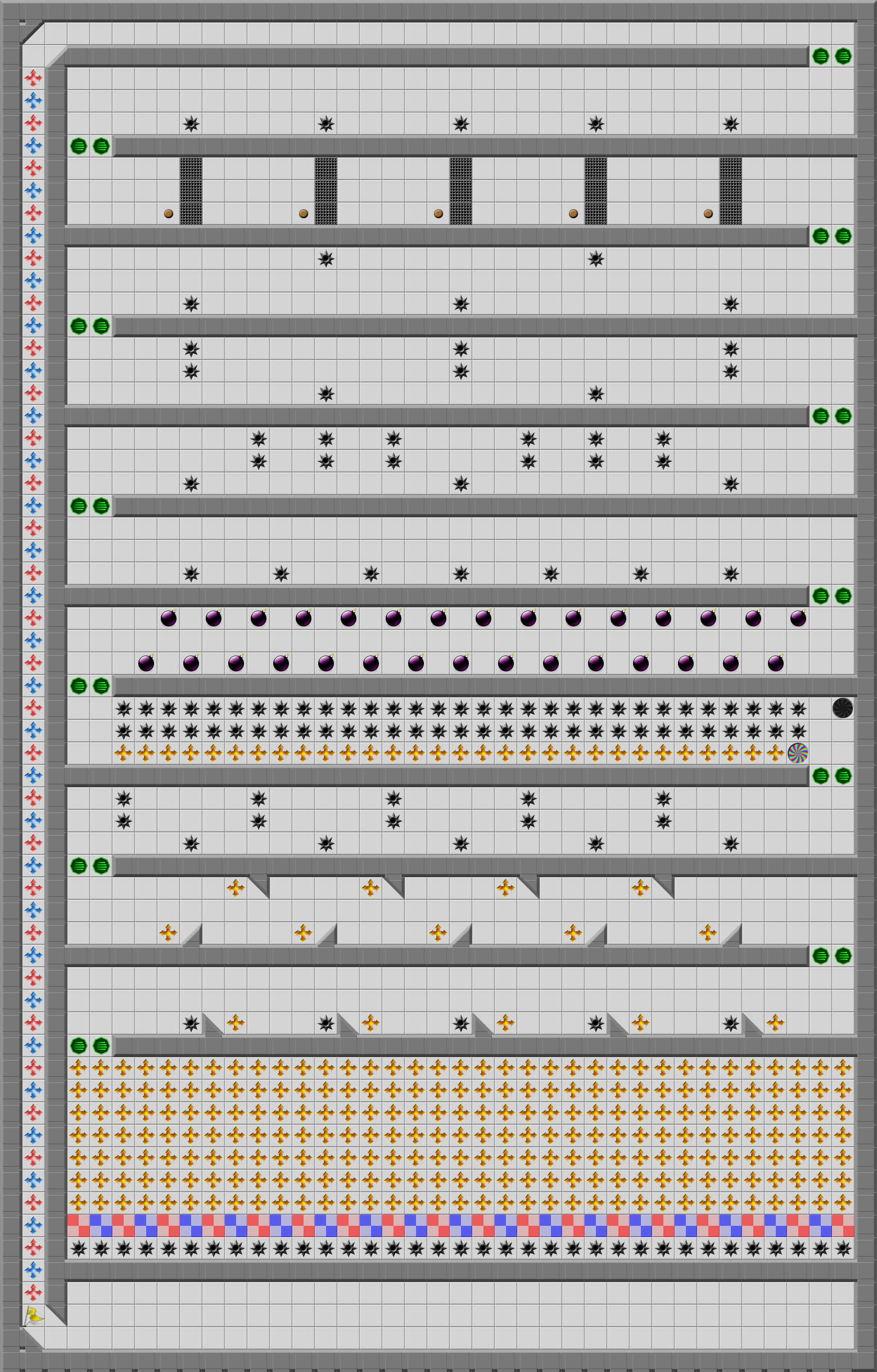Screen dimensions: 877x1372
Task: Click the last tile of the red-blue checkered strip
Action: pyautogui.click(x=842, y=1225)
